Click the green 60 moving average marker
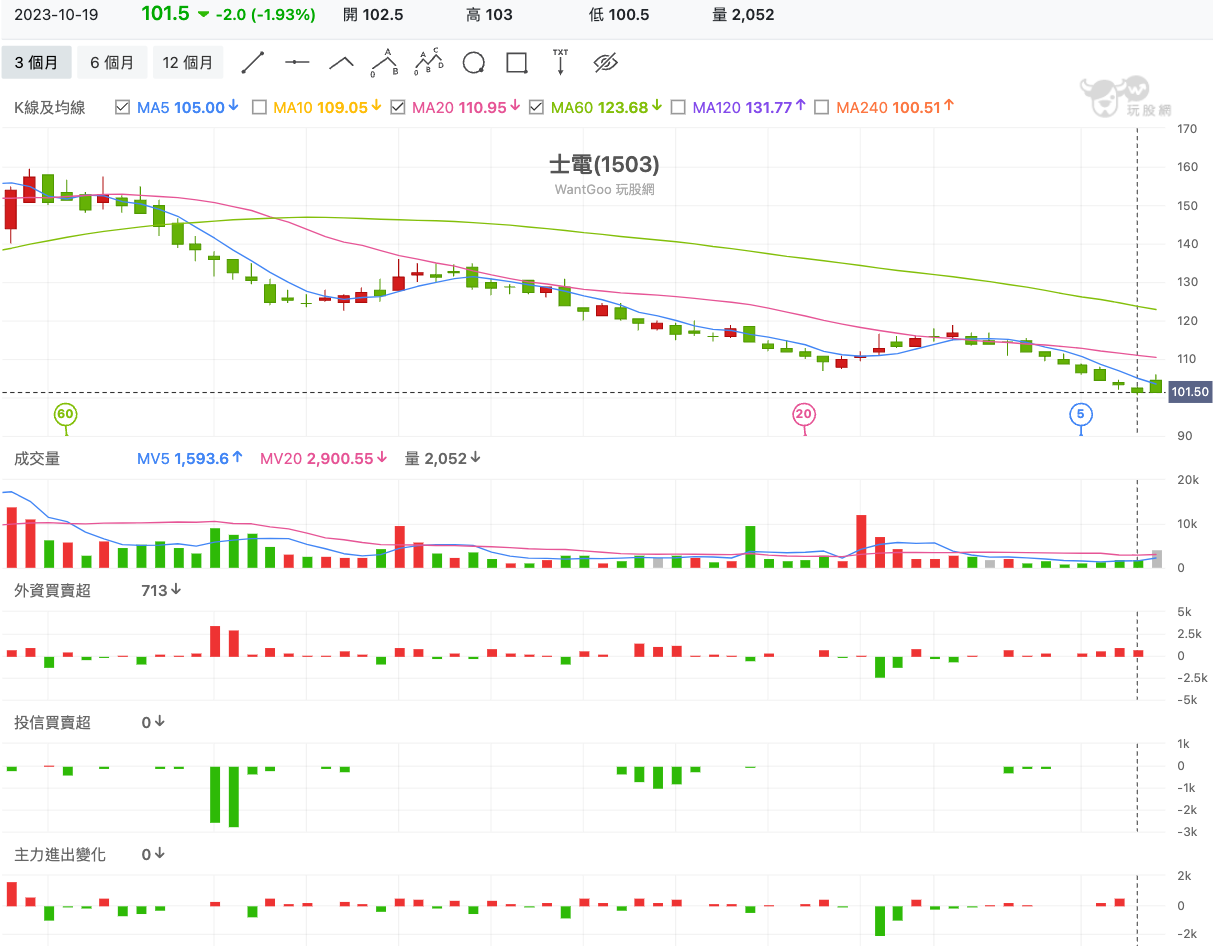 pos(65,414)
